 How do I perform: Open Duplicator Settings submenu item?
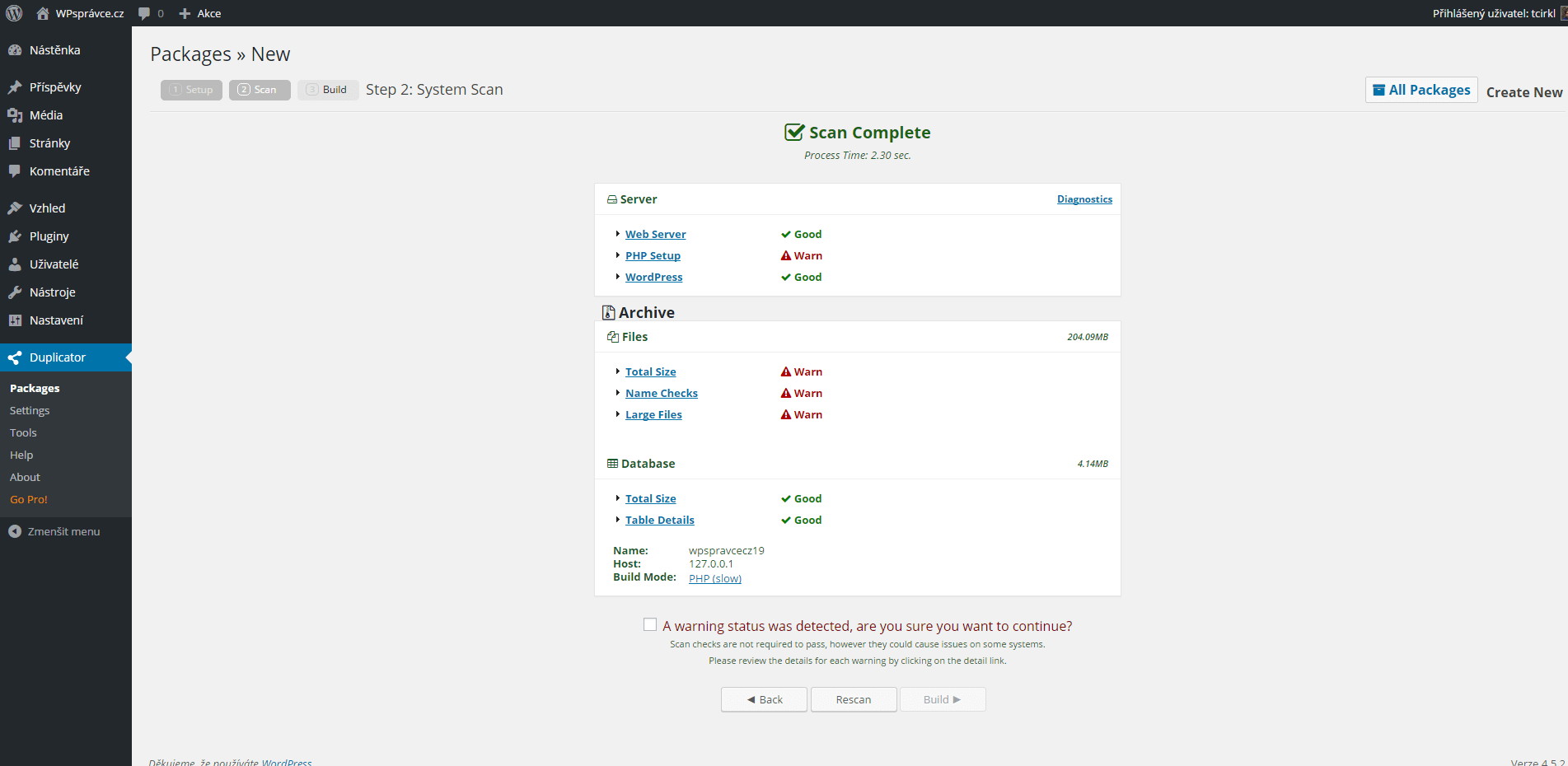tap(30, 410)
